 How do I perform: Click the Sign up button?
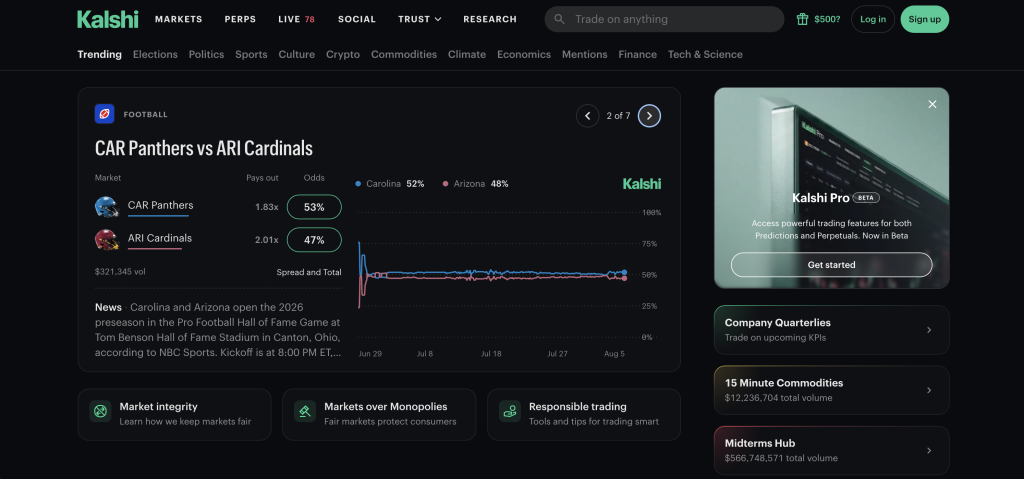coord(925,19)
